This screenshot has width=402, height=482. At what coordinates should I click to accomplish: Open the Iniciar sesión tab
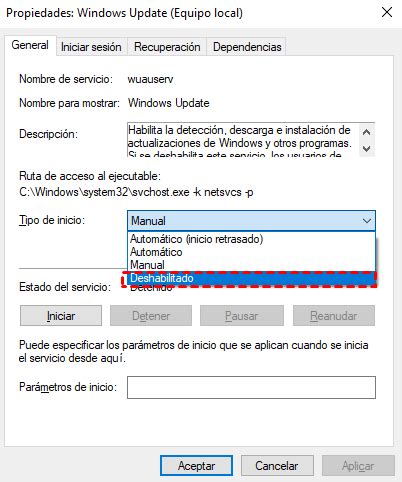pos(91,47)
